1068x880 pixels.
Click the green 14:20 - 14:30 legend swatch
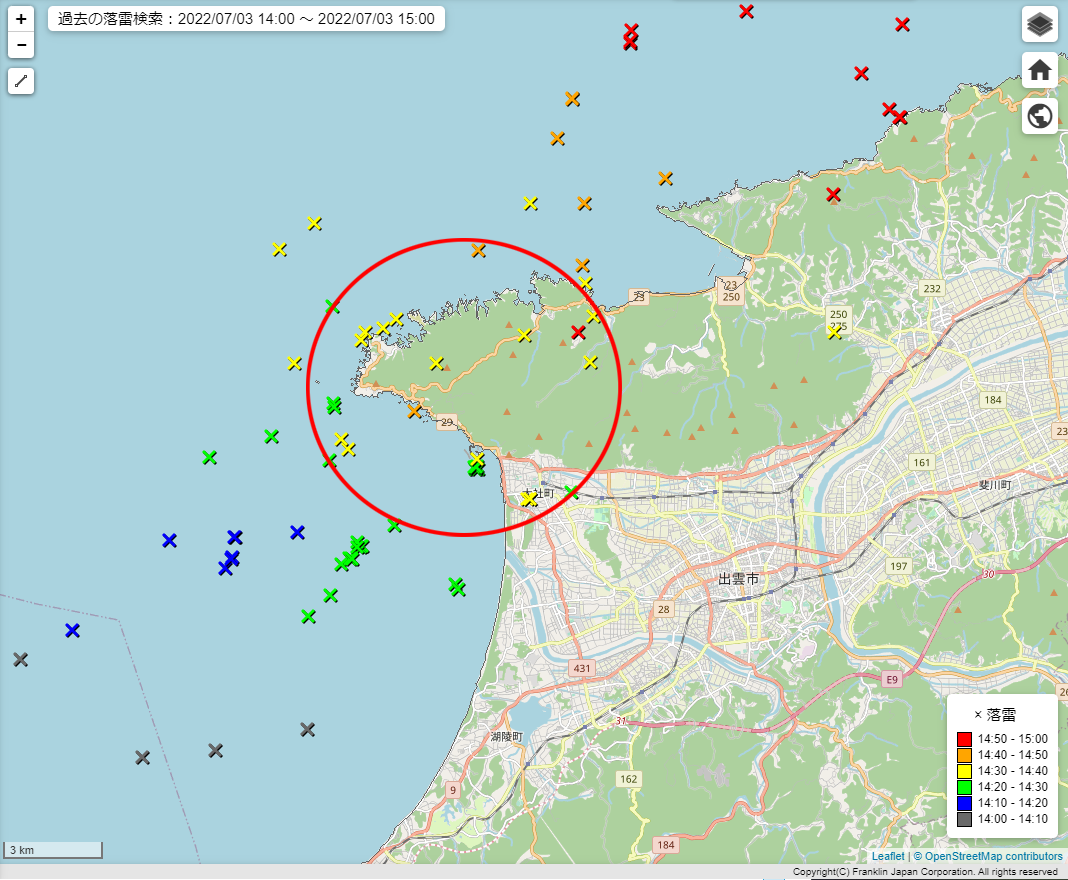click(x=964, y=787)
